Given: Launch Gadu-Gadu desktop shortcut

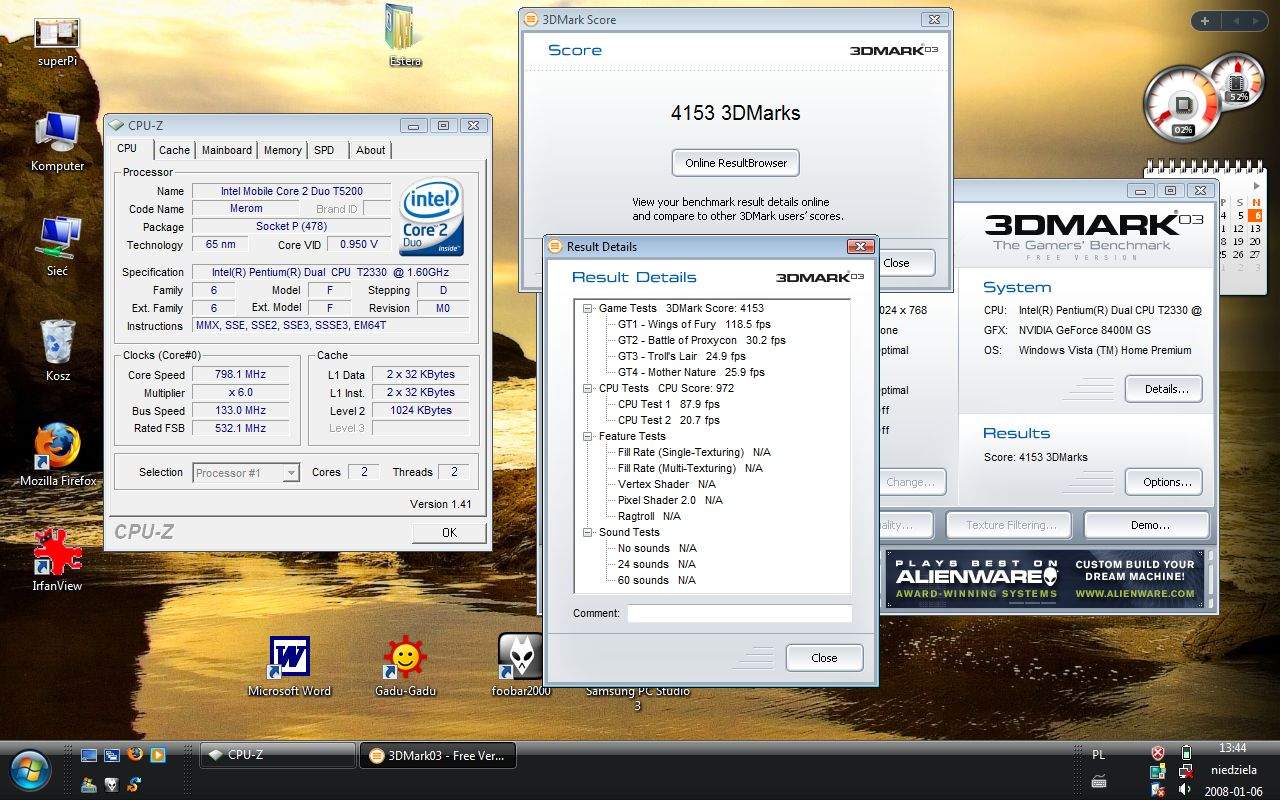Looking at the screenshot, I should pos(405,665).
